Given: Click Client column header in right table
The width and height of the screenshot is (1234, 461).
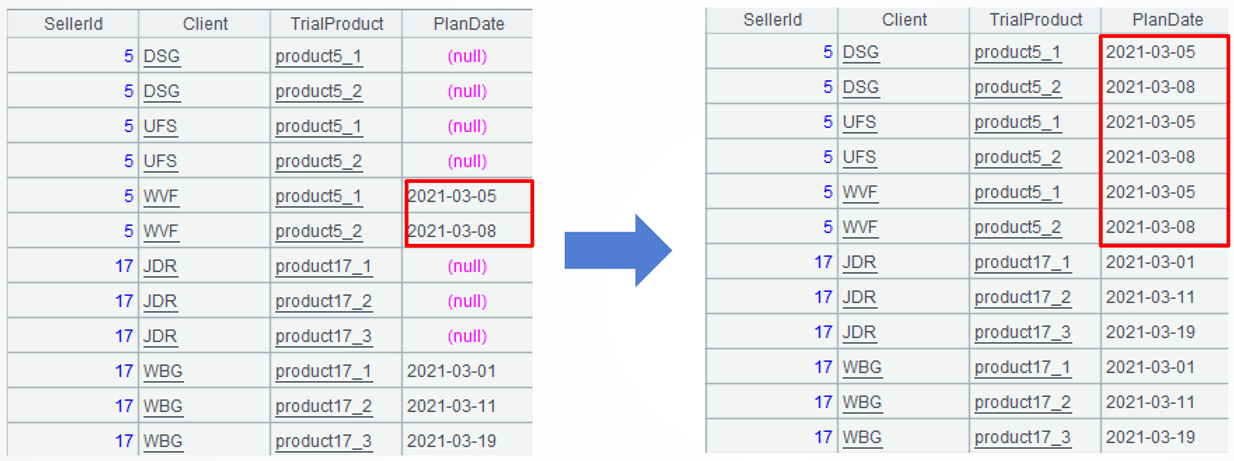Looking at the screenshot, I should click(x=904, y=20).
